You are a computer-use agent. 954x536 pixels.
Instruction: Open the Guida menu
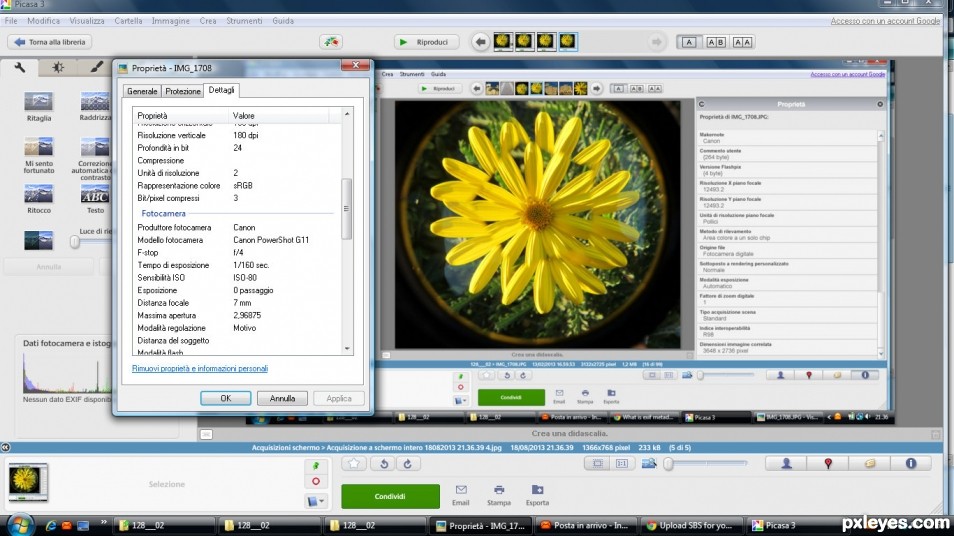283,21
